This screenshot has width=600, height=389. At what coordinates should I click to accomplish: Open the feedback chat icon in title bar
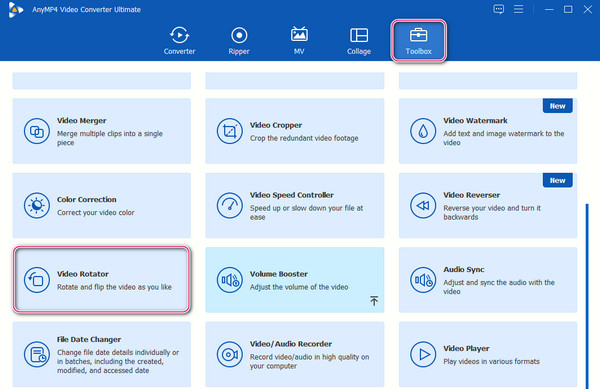pos(498,9)
